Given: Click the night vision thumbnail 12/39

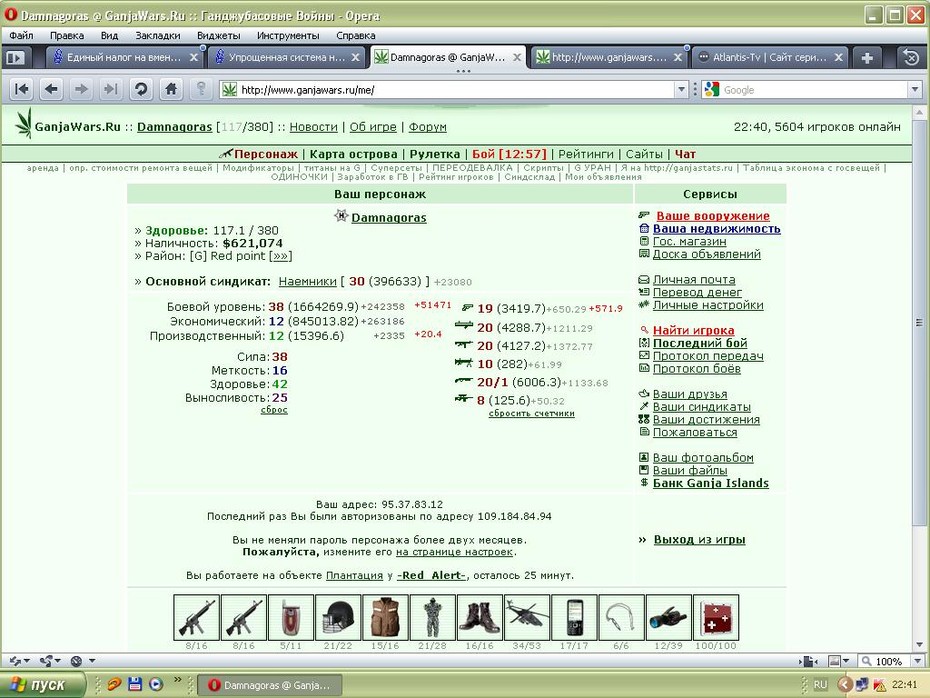Looking at the screenshot, I should [668, 617].
